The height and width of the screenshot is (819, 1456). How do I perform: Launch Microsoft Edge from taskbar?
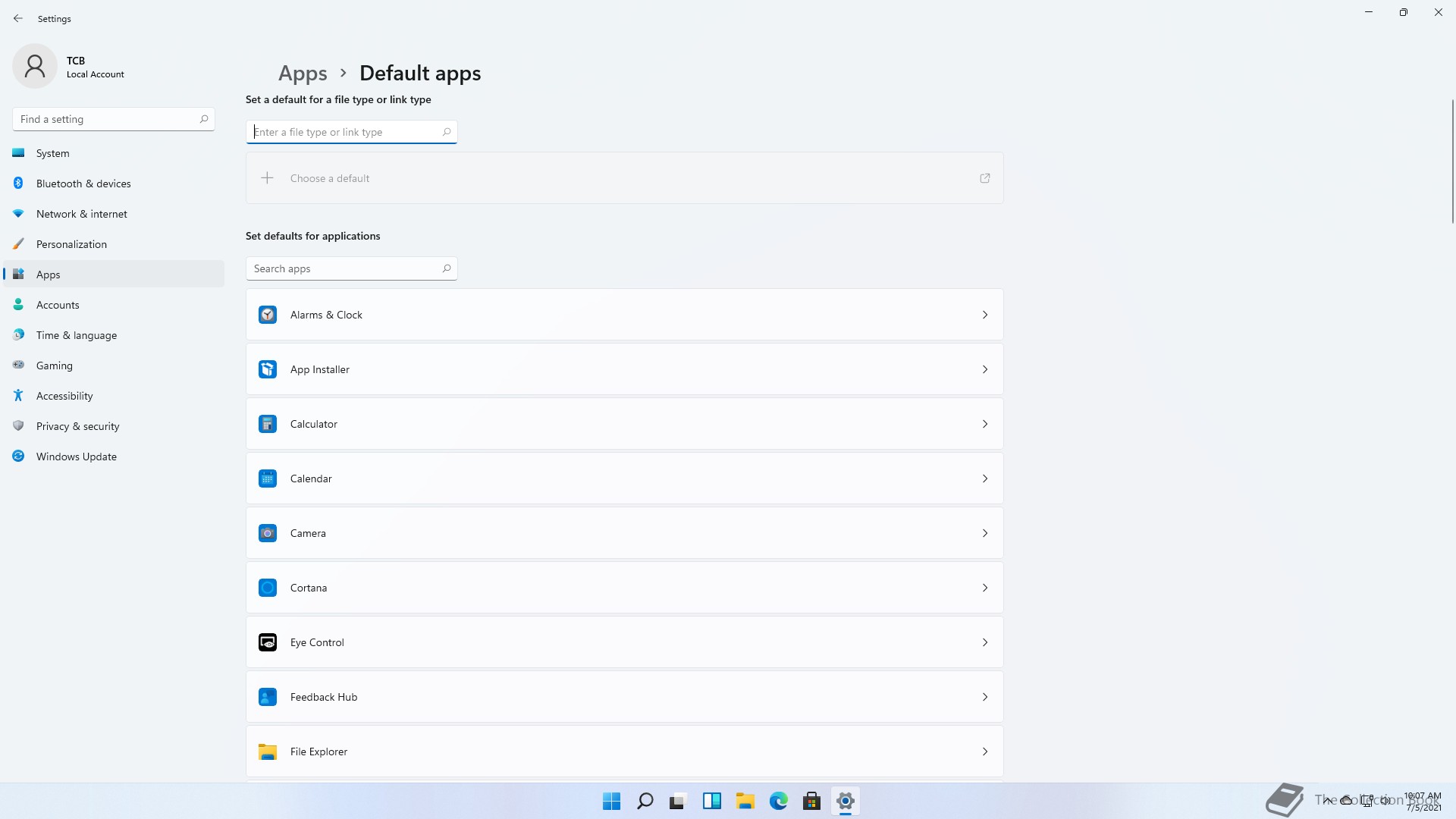(779, 801)
